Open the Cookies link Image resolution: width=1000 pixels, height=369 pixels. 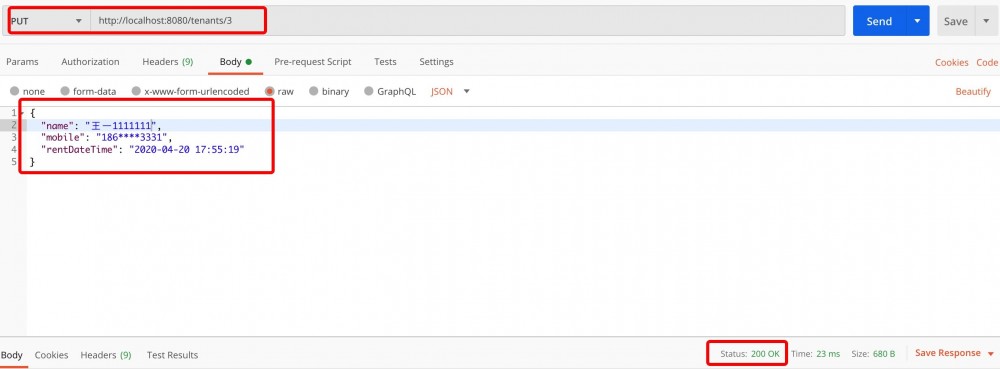tap(952, 62)
